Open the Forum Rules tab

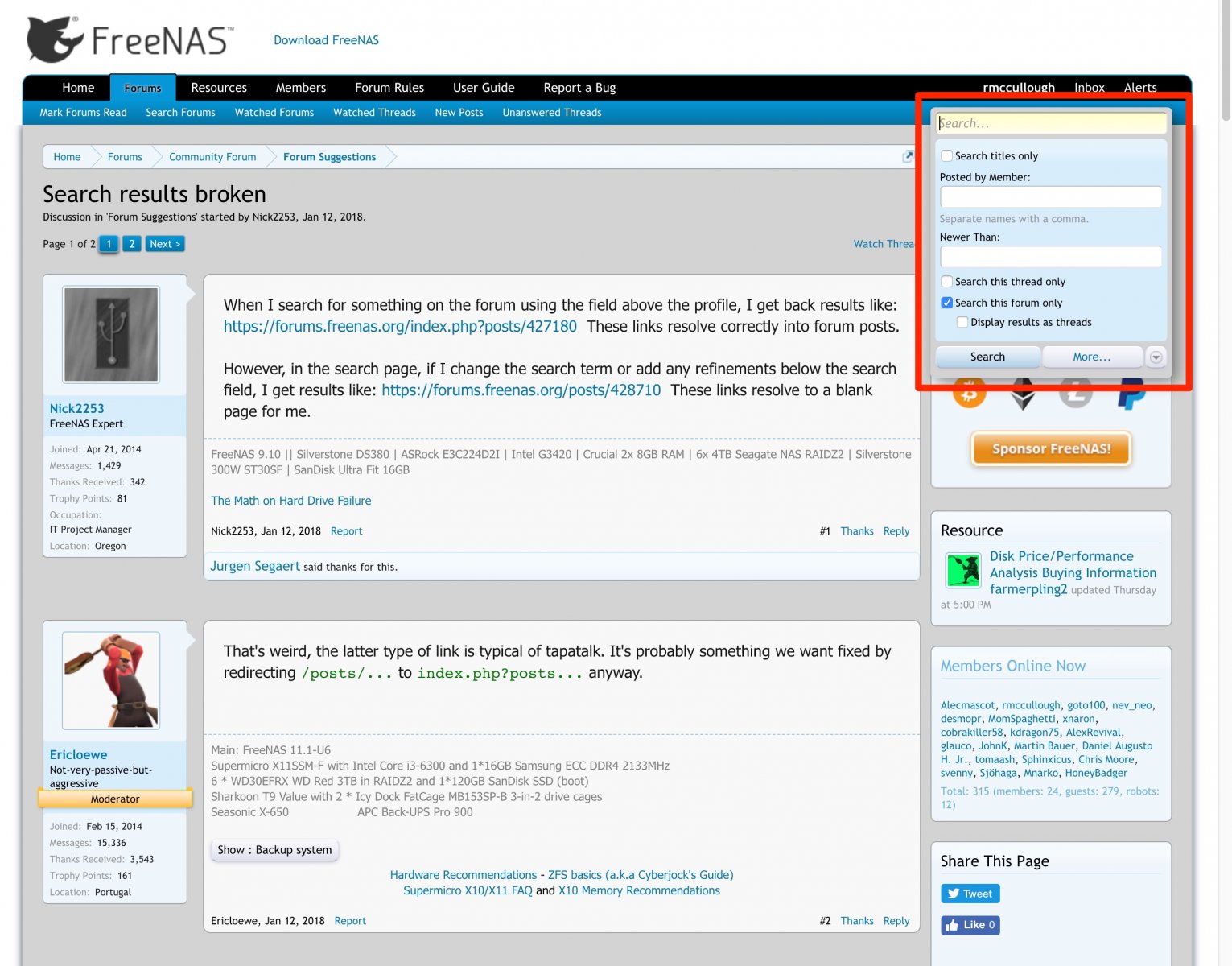coord(389,88)
